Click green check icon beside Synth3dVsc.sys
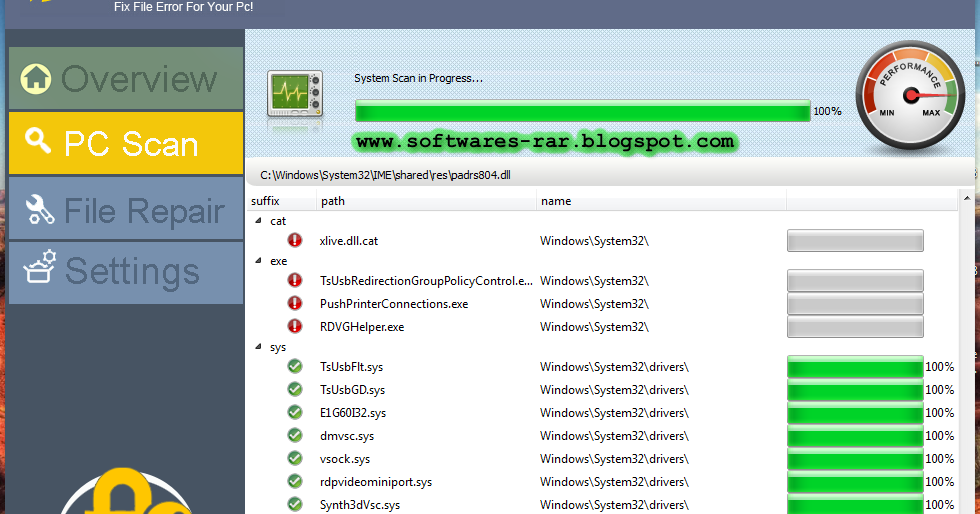This screenshot has height=514, width=980. coord(295,504)
